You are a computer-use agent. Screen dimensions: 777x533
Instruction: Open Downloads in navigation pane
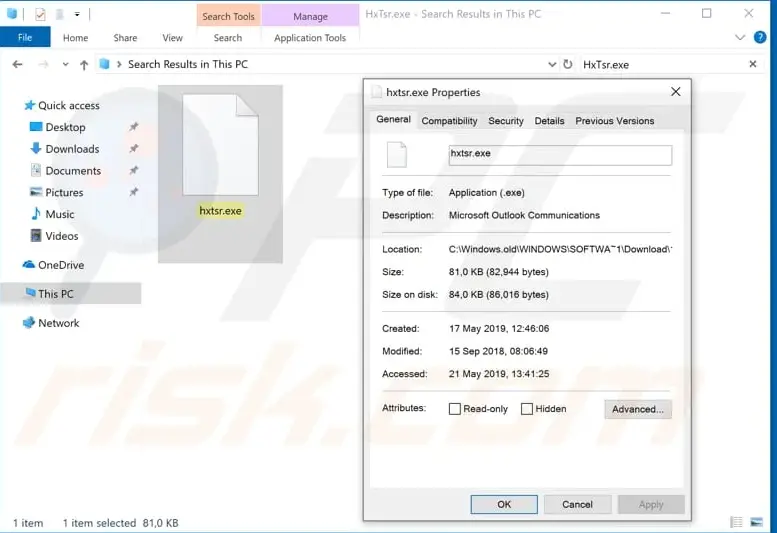pyautogui.click(x=72, y=149)
